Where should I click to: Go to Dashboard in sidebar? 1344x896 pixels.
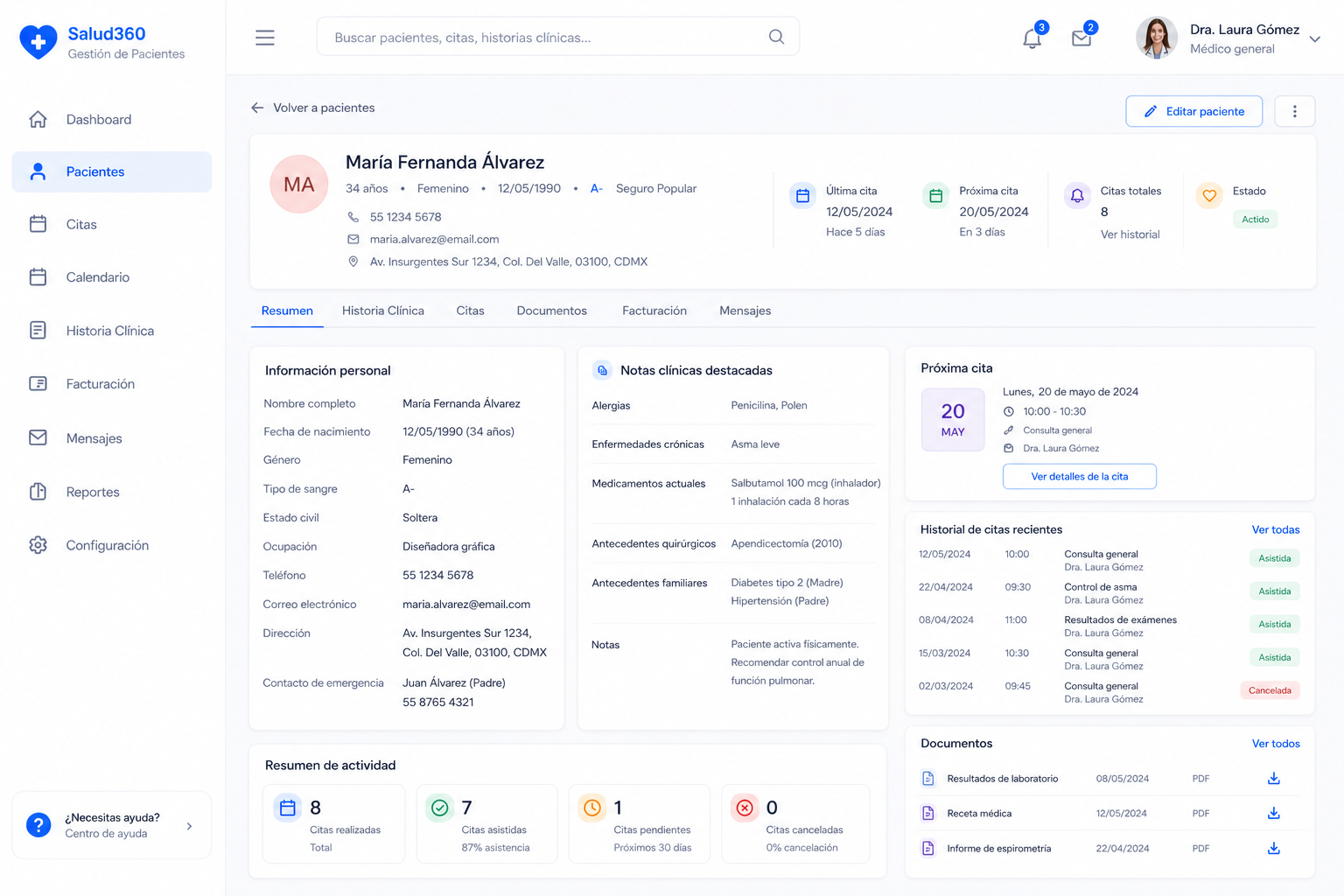coord(112,119)
